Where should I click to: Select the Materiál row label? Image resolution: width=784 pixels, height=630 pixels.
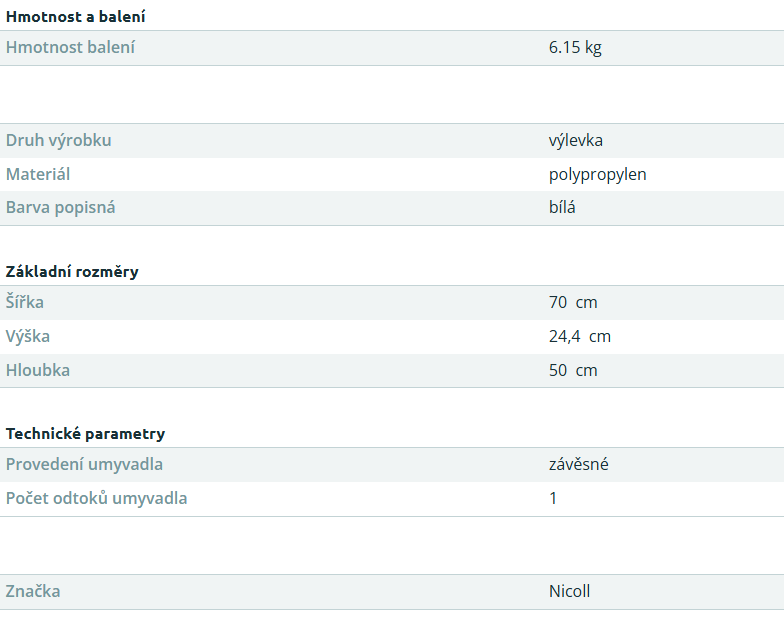[38, 174]
